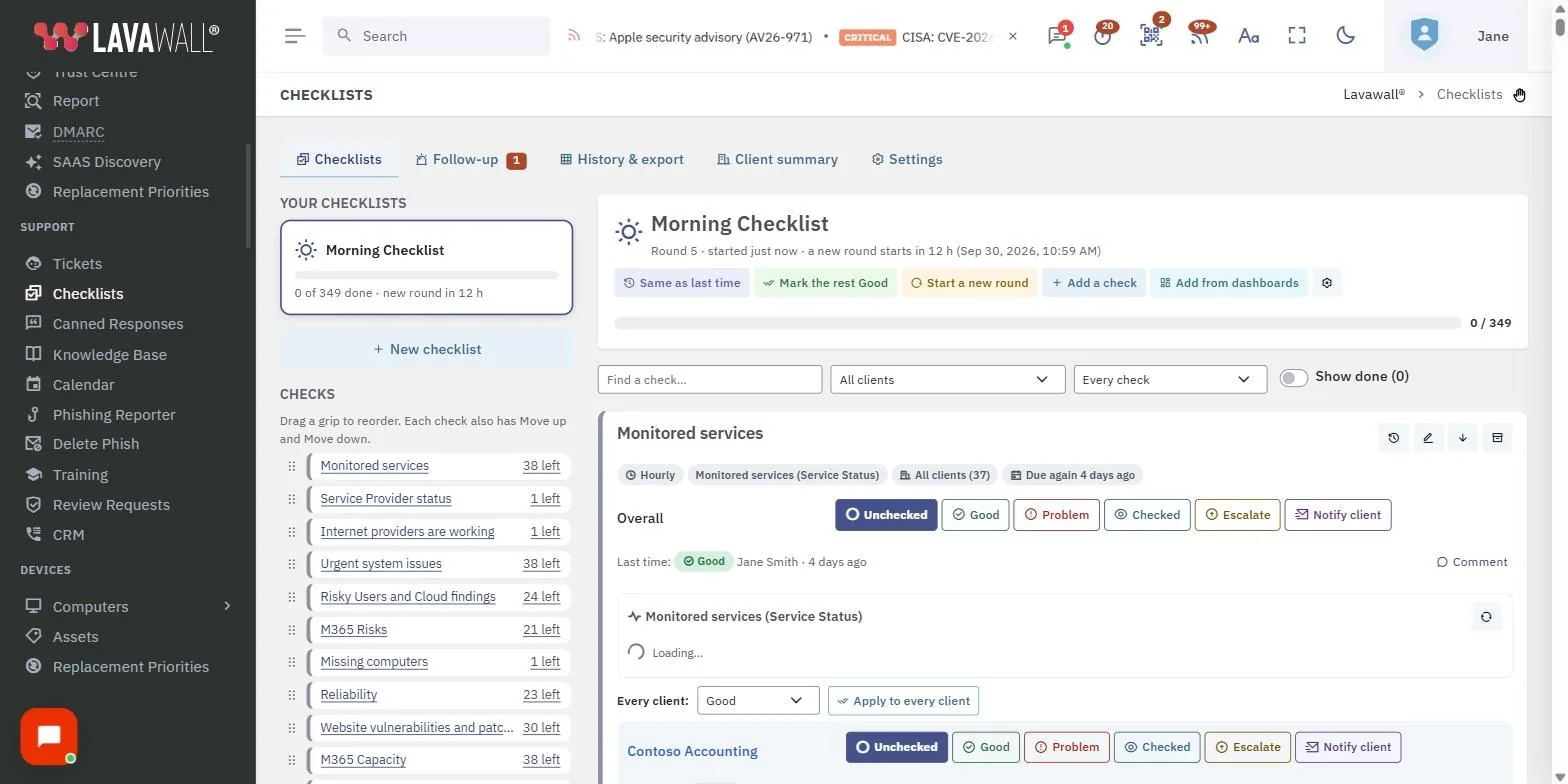Mark Overall status as Problem
Image resolution: width=1568 pixels, height=784 pixels.
tap(1056, 515)
